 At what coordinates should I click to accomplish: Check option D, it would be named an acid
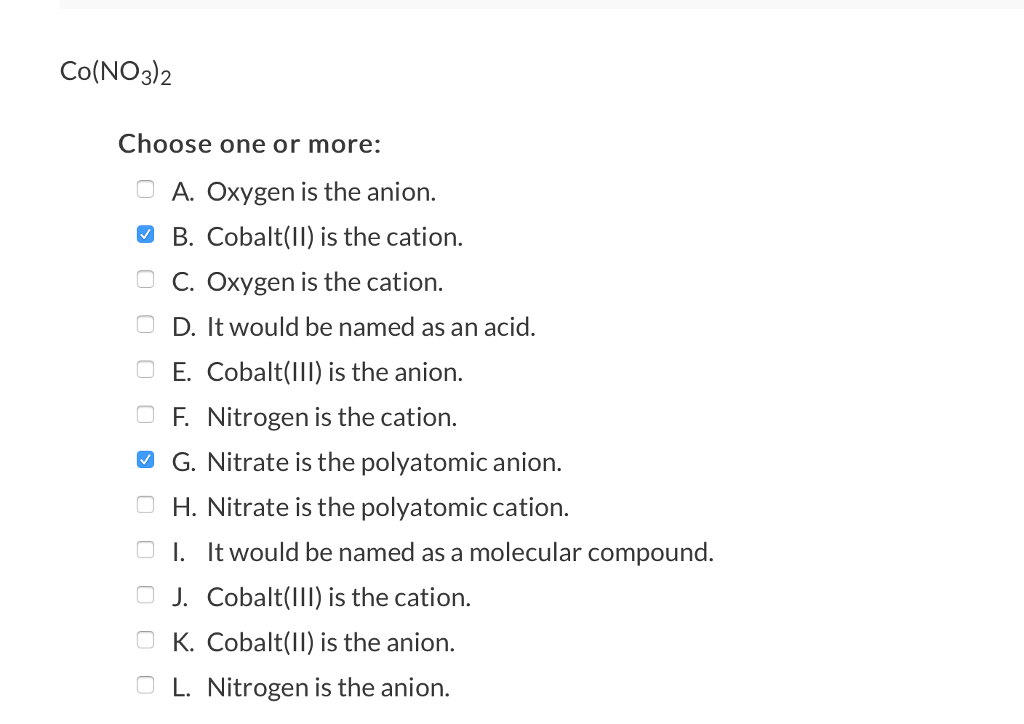pyautogui.click(x=145, y=324)
